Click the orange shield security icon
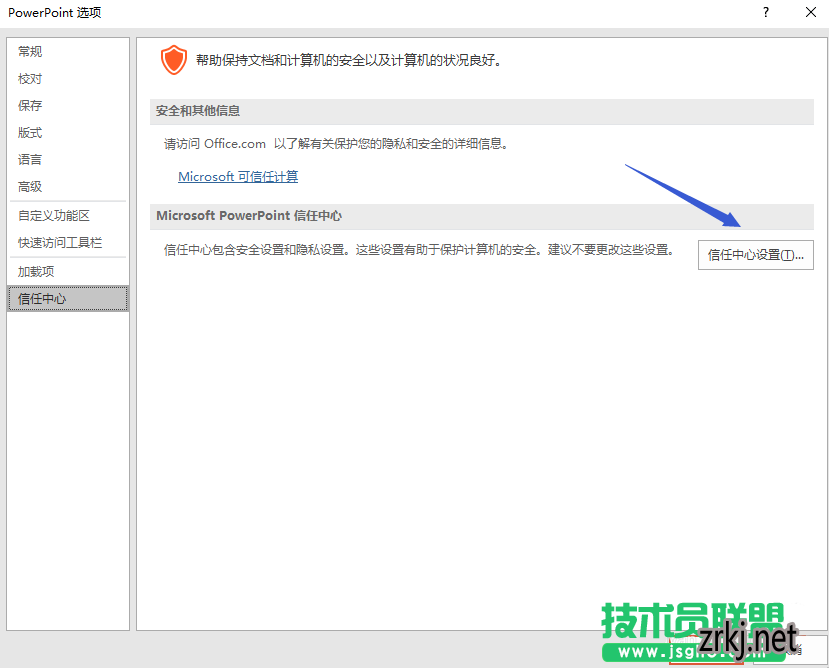 [x=174, y=60]
